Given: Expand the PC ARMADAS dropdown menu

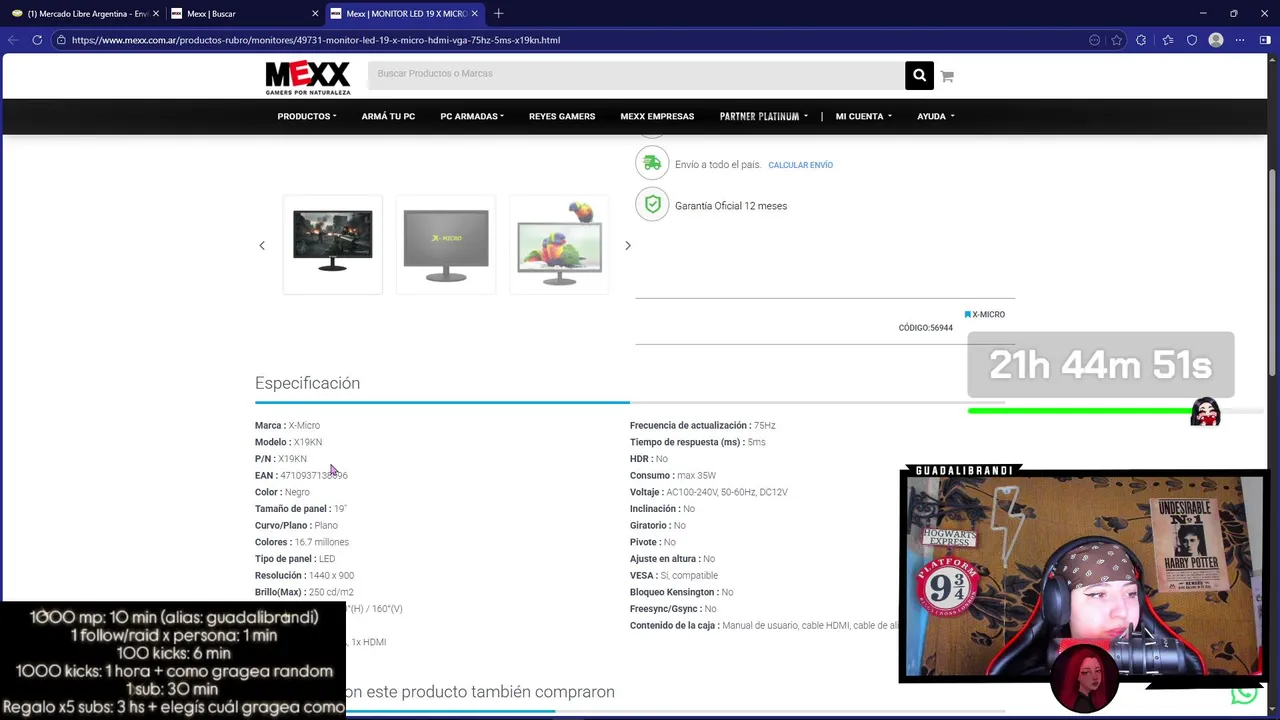Looking at the screenshot, I should 472,116.
